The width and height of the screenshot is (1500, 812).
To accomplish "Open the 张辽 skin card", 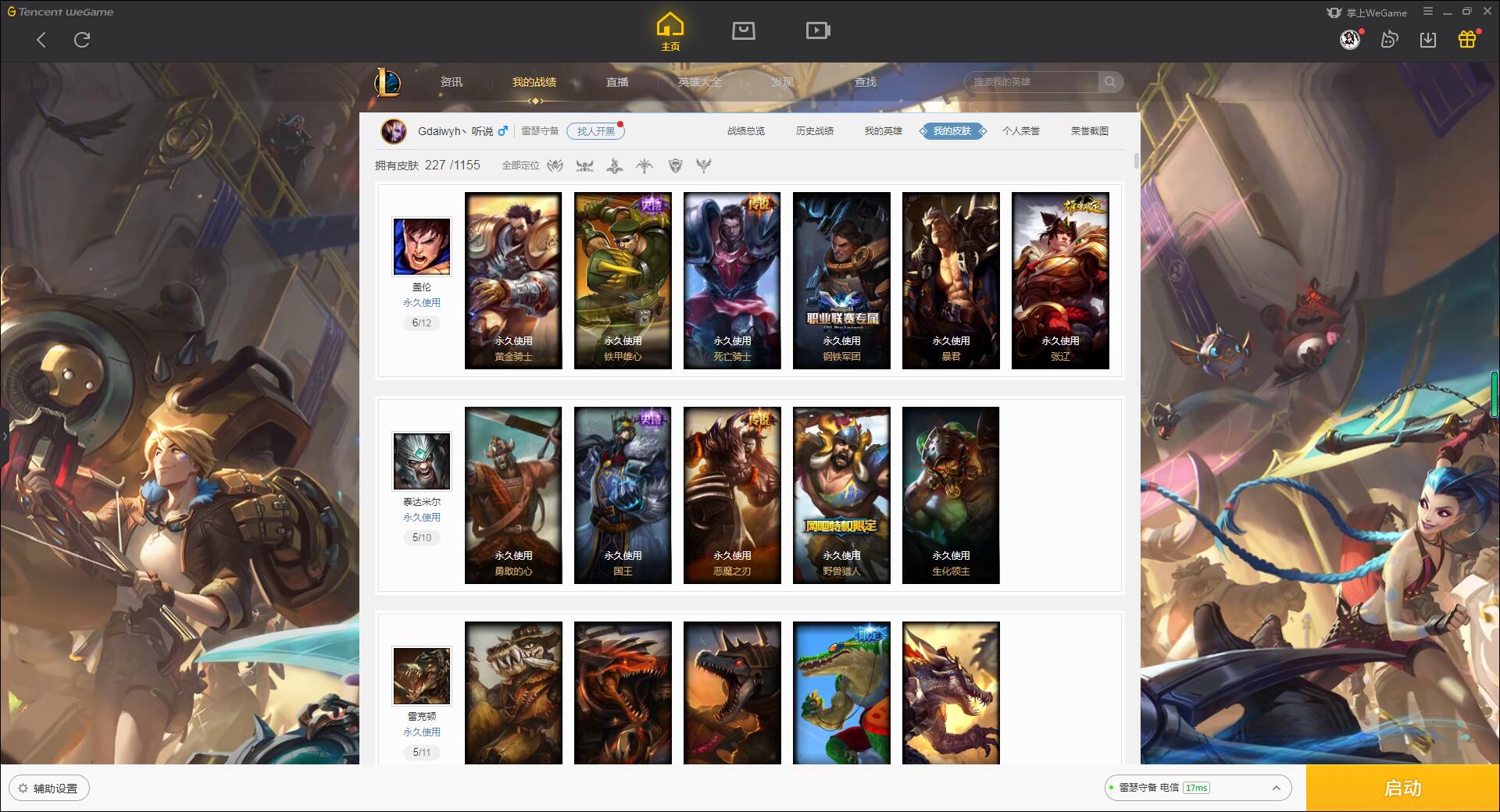I will [1060, 280].
